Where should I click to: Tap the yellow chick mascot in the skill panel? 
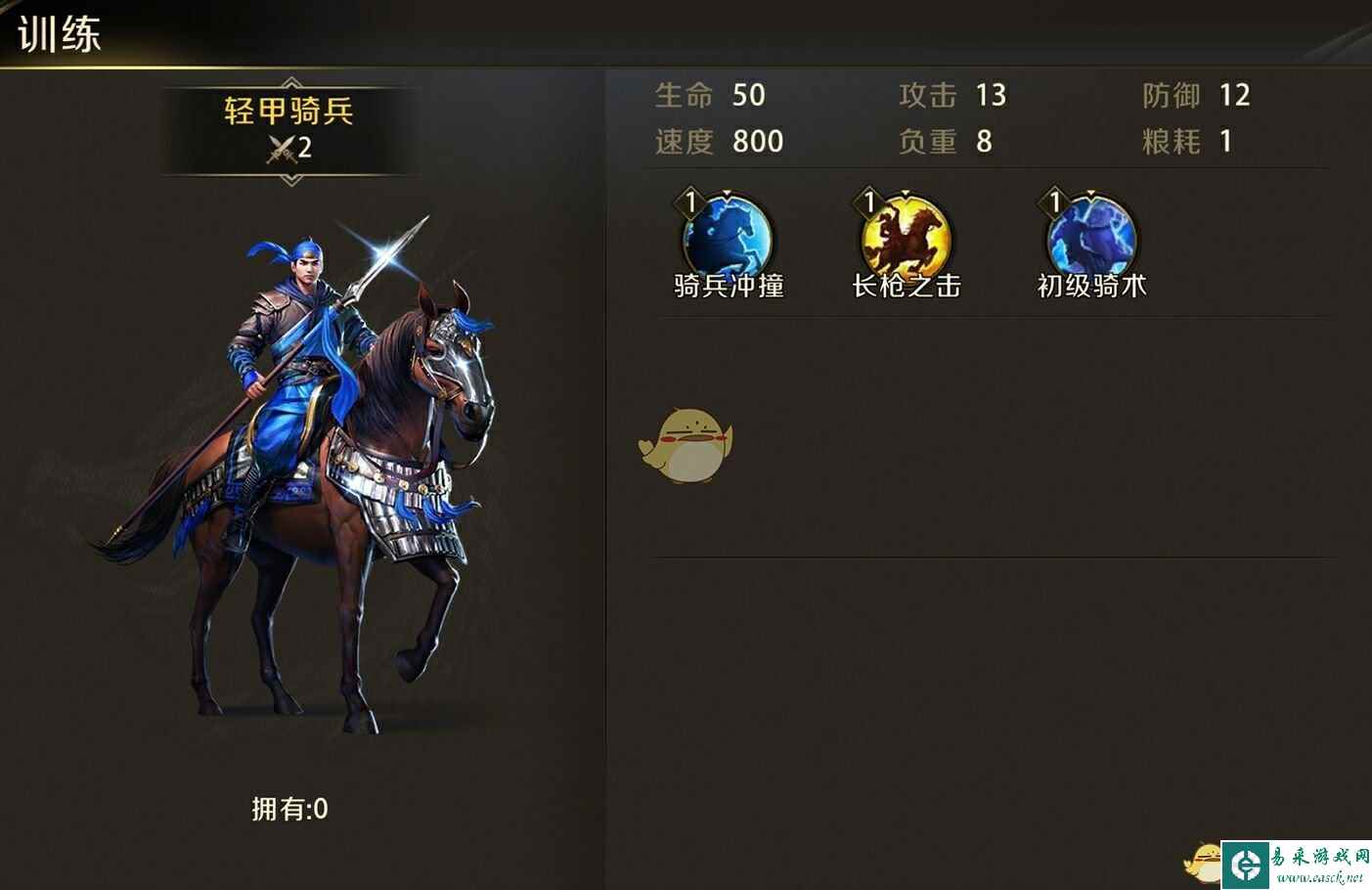click(x=686, y=445)
